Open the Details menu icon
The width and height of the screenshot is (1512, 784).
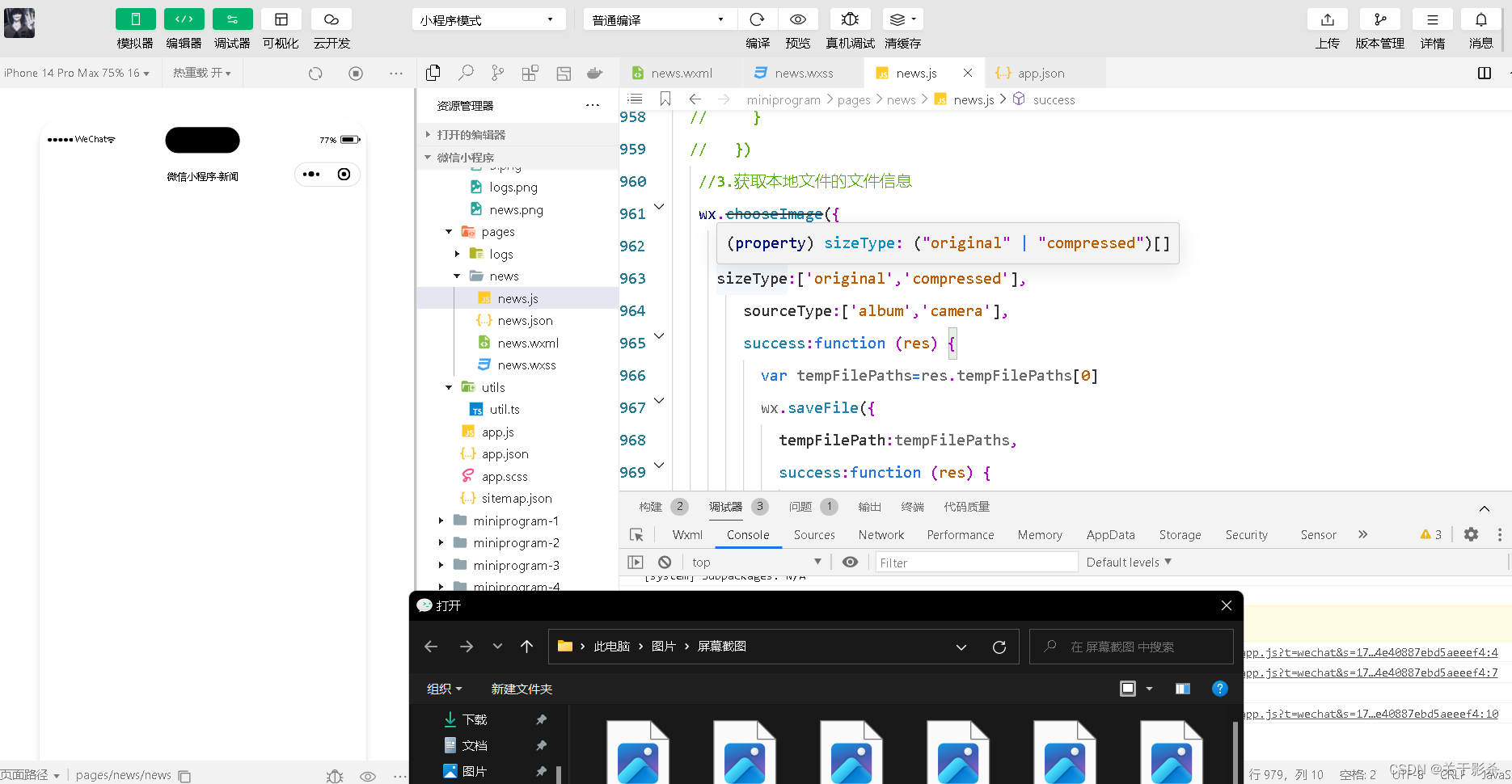1432,19
